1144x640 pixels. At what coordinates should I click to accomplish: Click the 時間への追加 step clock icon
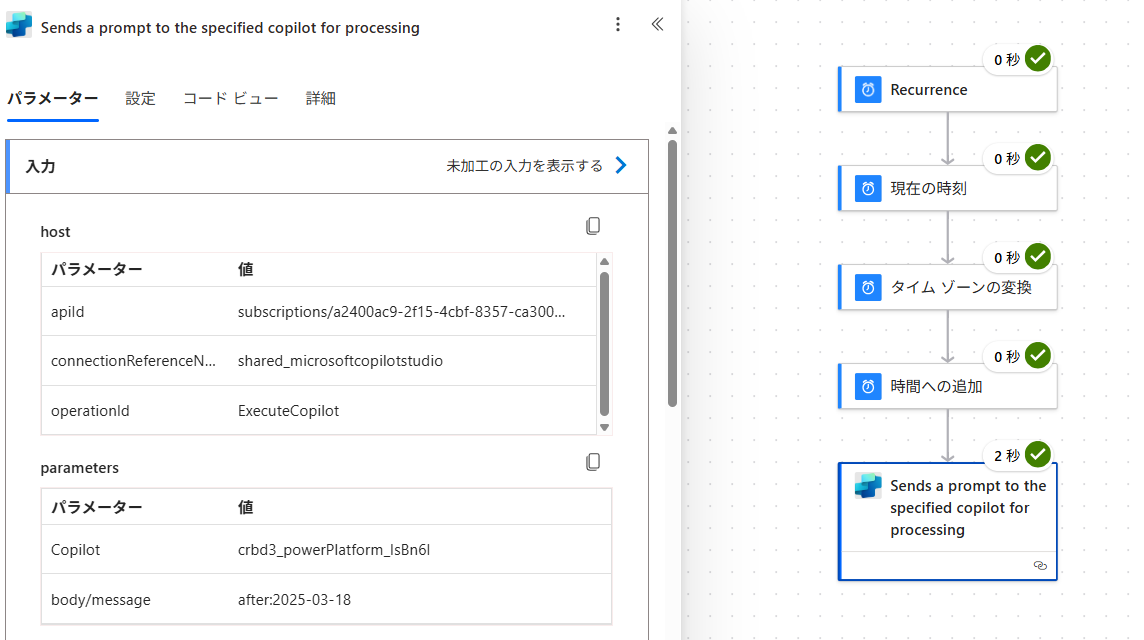tap(867, 387)
